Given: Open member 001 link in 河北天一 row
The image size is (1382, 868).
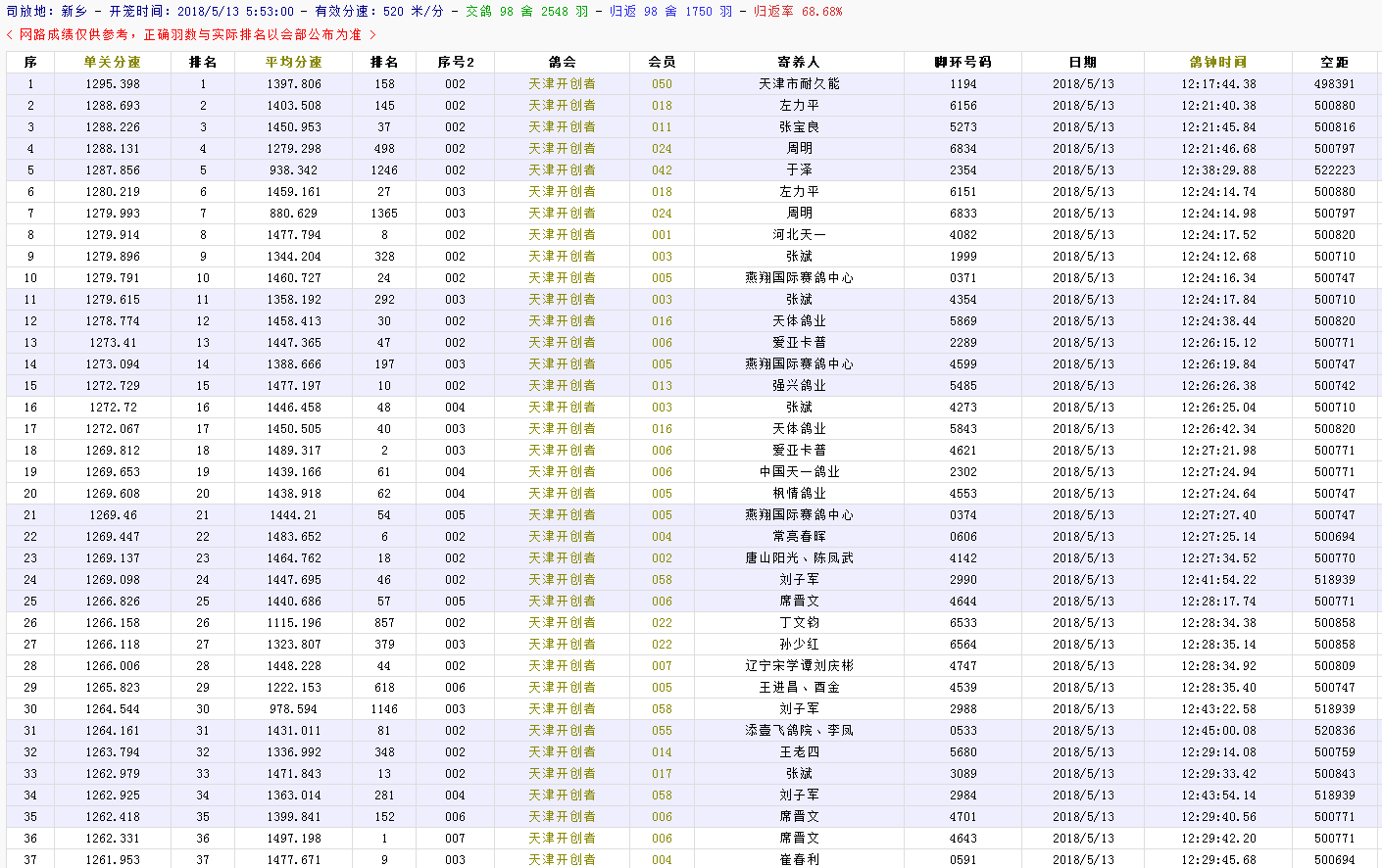Looking at the screenshot, I should [x=662, y=235].
